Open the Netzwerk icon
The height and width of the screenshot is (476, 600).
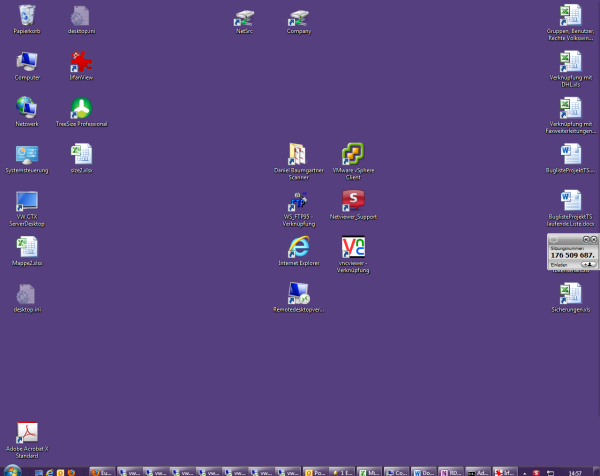point(27,112)
